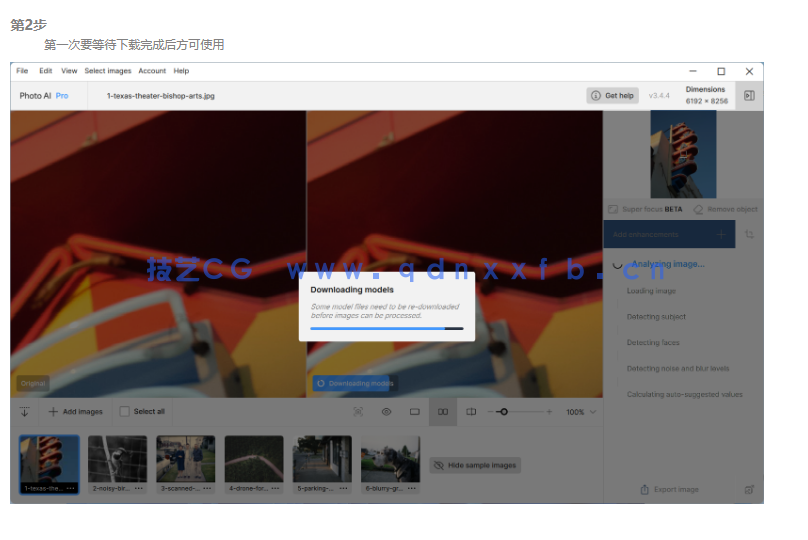This screenshot has height=540, width=808.
Task: Click the Downloading models status badge
Action: [x=354, y=383]
